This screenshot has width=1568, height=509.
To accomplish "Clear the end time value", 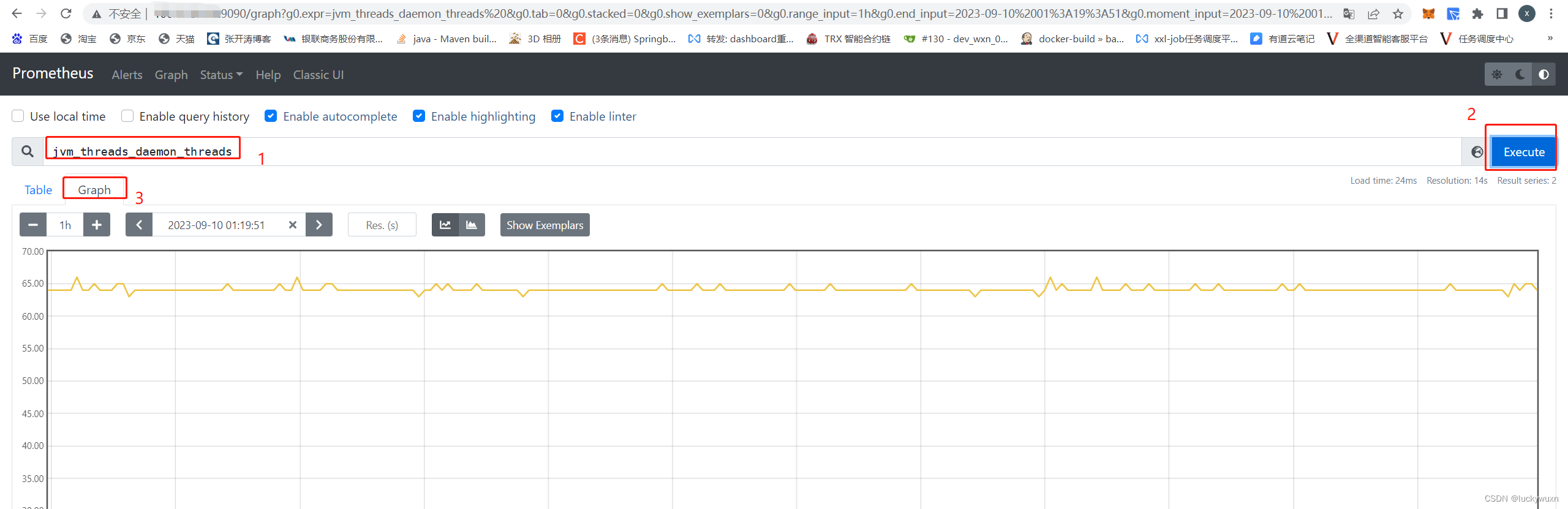I will (x=293, y=225).
